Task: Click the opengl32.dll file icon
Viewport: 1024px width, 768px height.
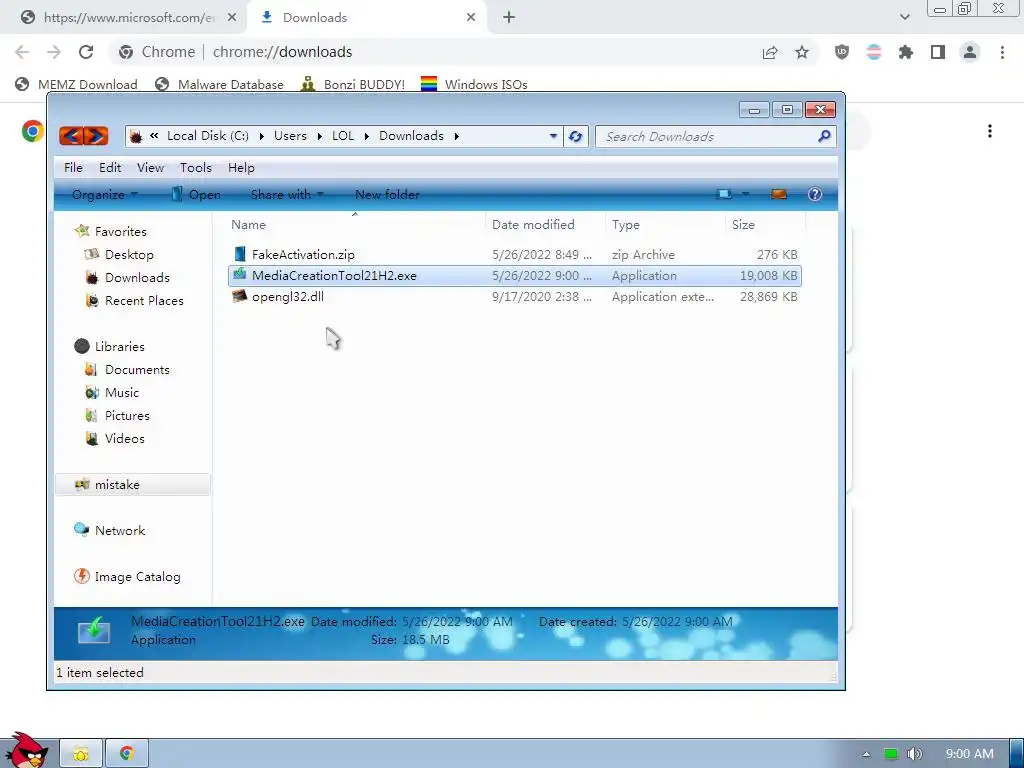Action: coord(240,296)
